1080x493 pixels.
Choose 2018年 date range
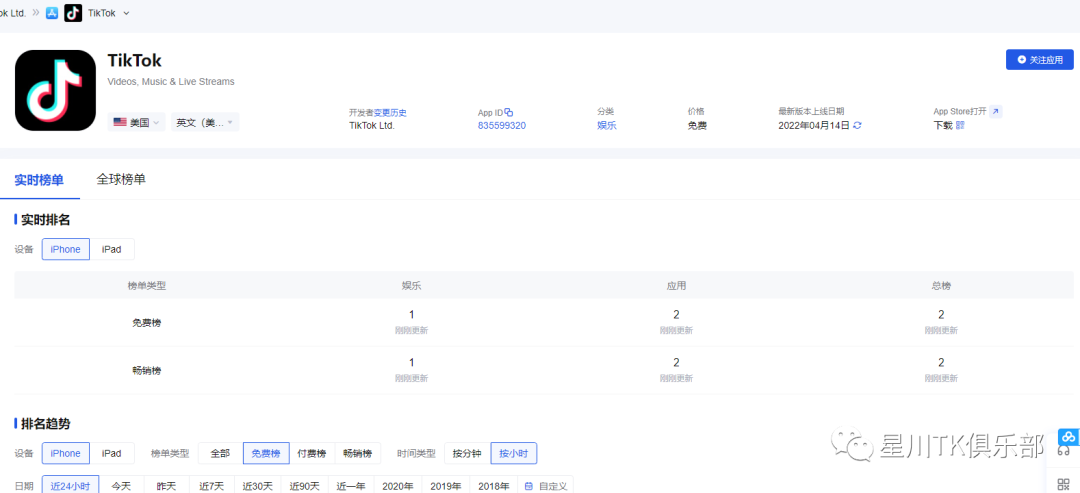(x=493, y=485)
